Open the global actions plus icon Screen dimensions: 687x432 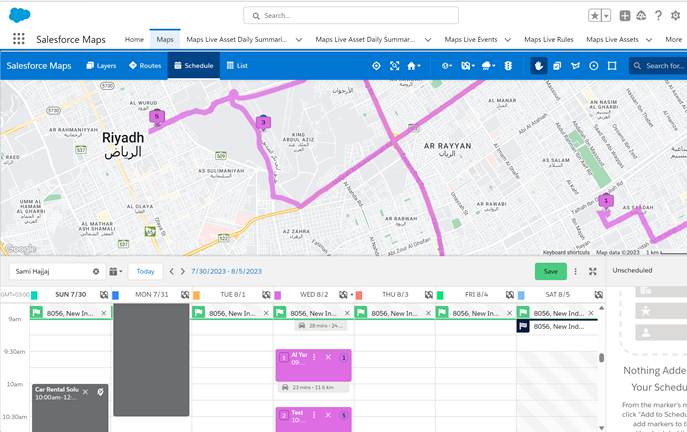(x=625, y=16)
